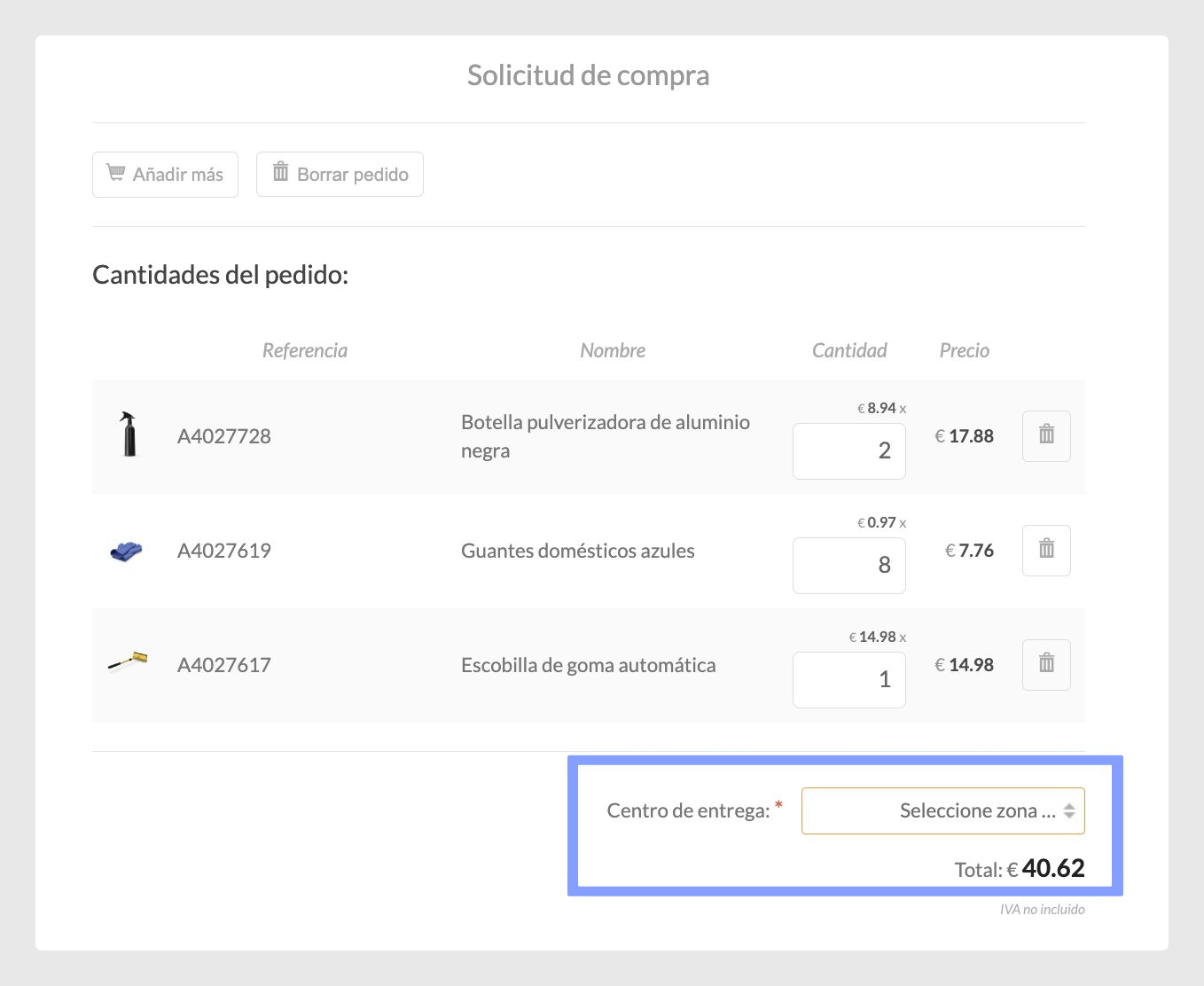The image size is (1204, 986).
Task: Click the Escobilla de goma automática name
Action: [589, 665]
